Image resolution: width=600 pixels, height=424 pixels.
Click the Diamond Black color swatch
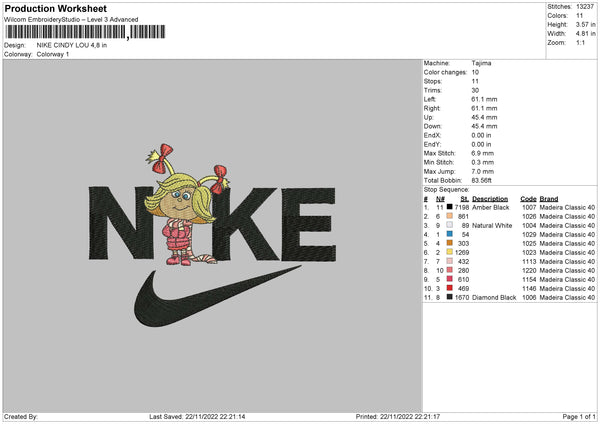click(x=450, y=297)
